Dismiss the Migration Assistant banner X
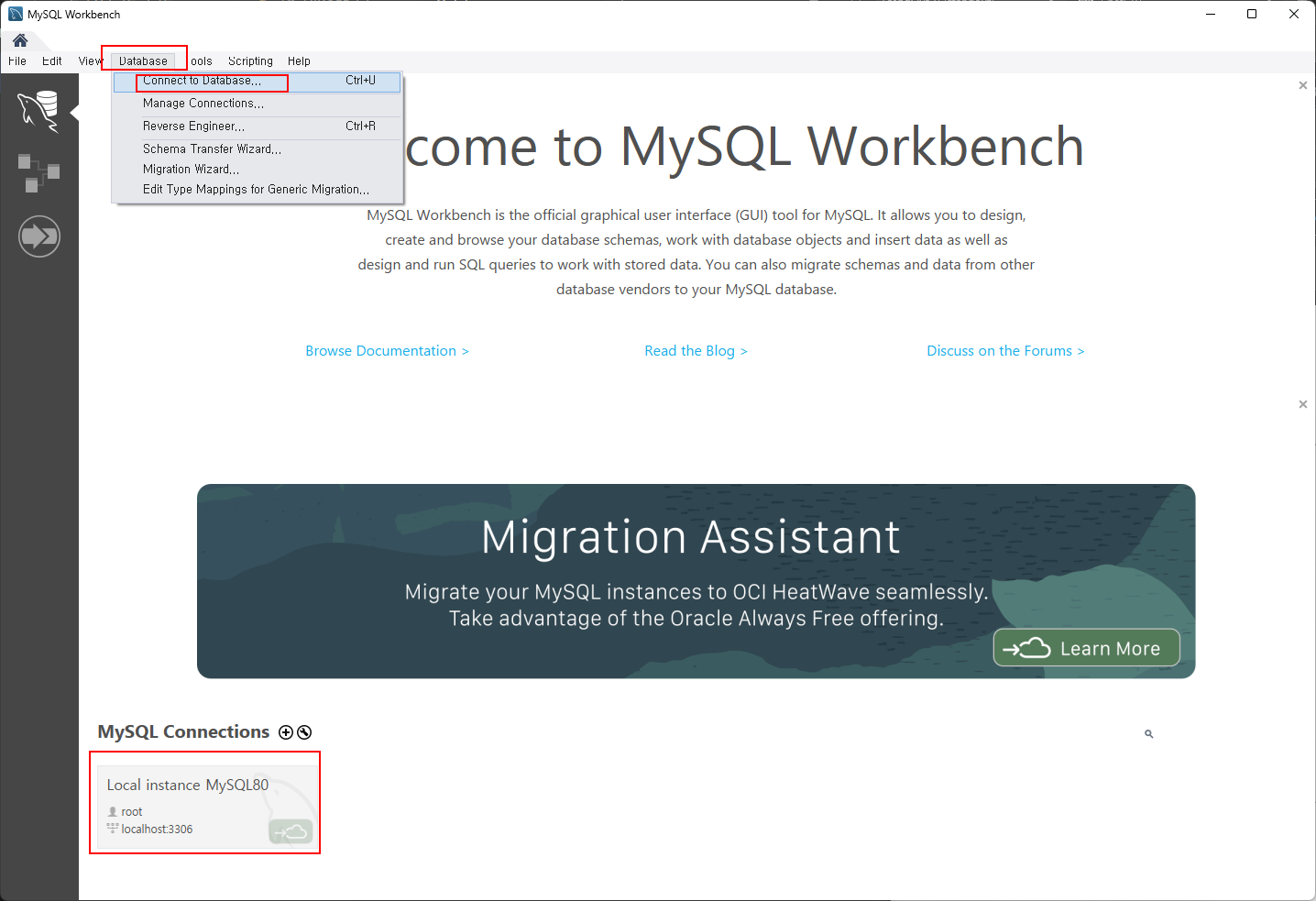Image resolution: width=1316 pixels, height=901 pixels. point(1303,404)
